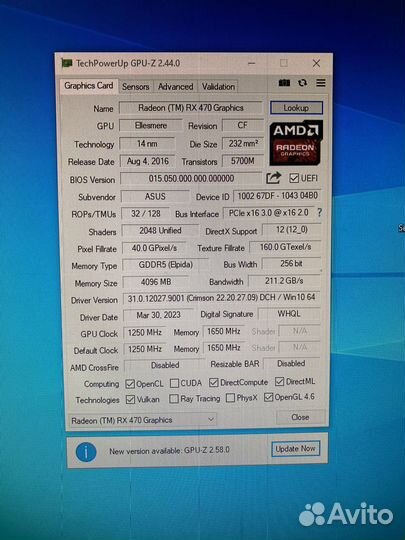Toggle the Ray Tracing checkbox
This screenshot has height=540, width=405.
point(174,399)
